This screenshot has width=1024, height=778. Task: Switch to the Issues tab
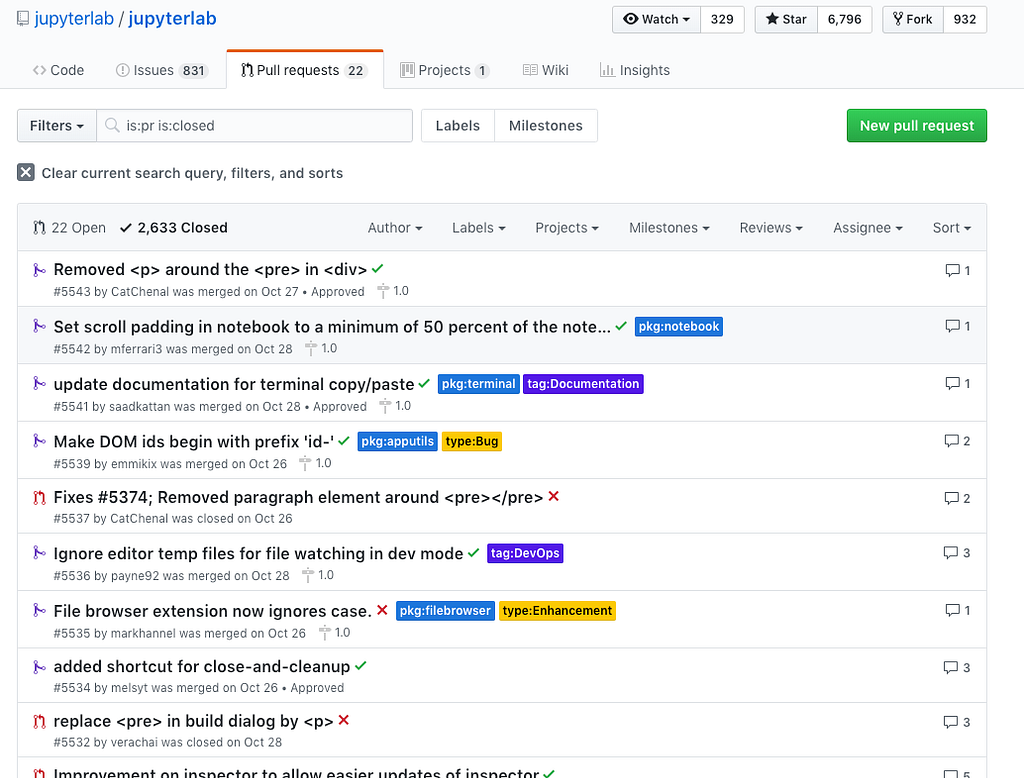pos(161,70)
